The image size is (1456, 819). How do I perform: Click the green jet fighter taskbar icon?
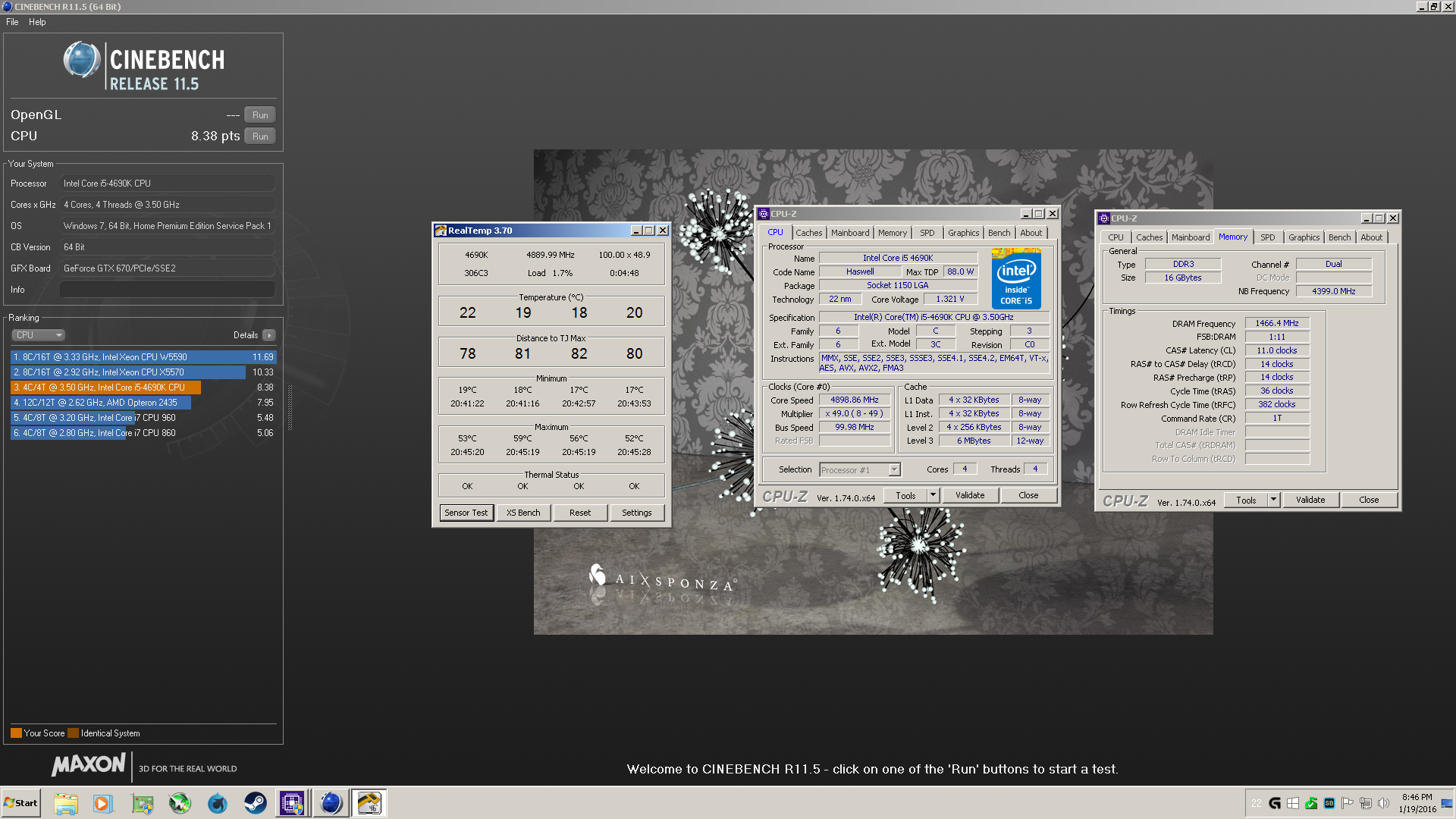180,803
